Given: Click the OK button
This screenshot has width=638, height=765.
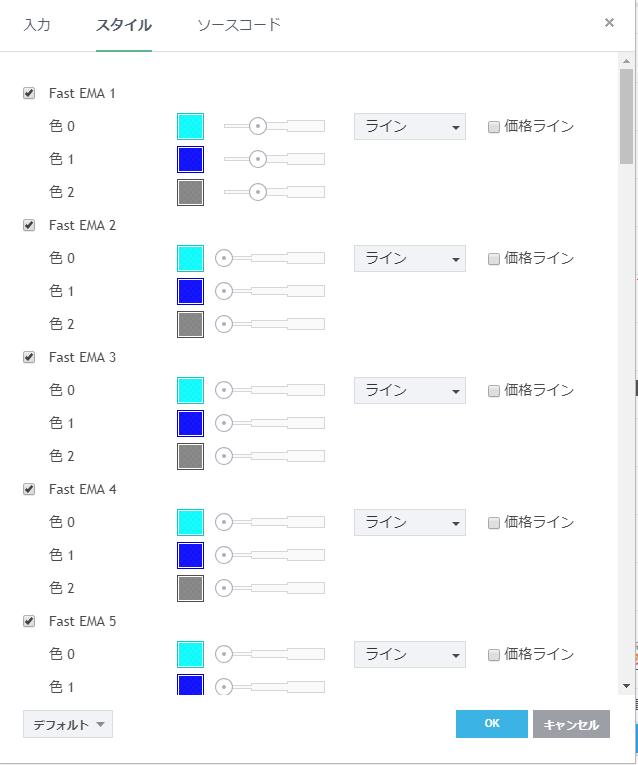Looking at the screenshot, I should coord(491,724).
